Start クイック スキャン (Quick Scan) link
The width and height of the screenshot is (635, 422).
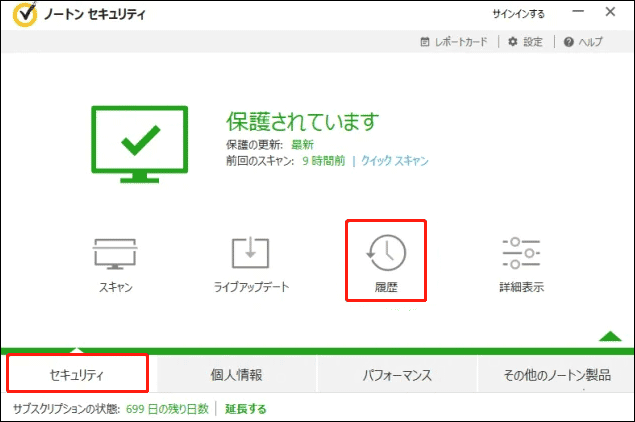[394, 161]
